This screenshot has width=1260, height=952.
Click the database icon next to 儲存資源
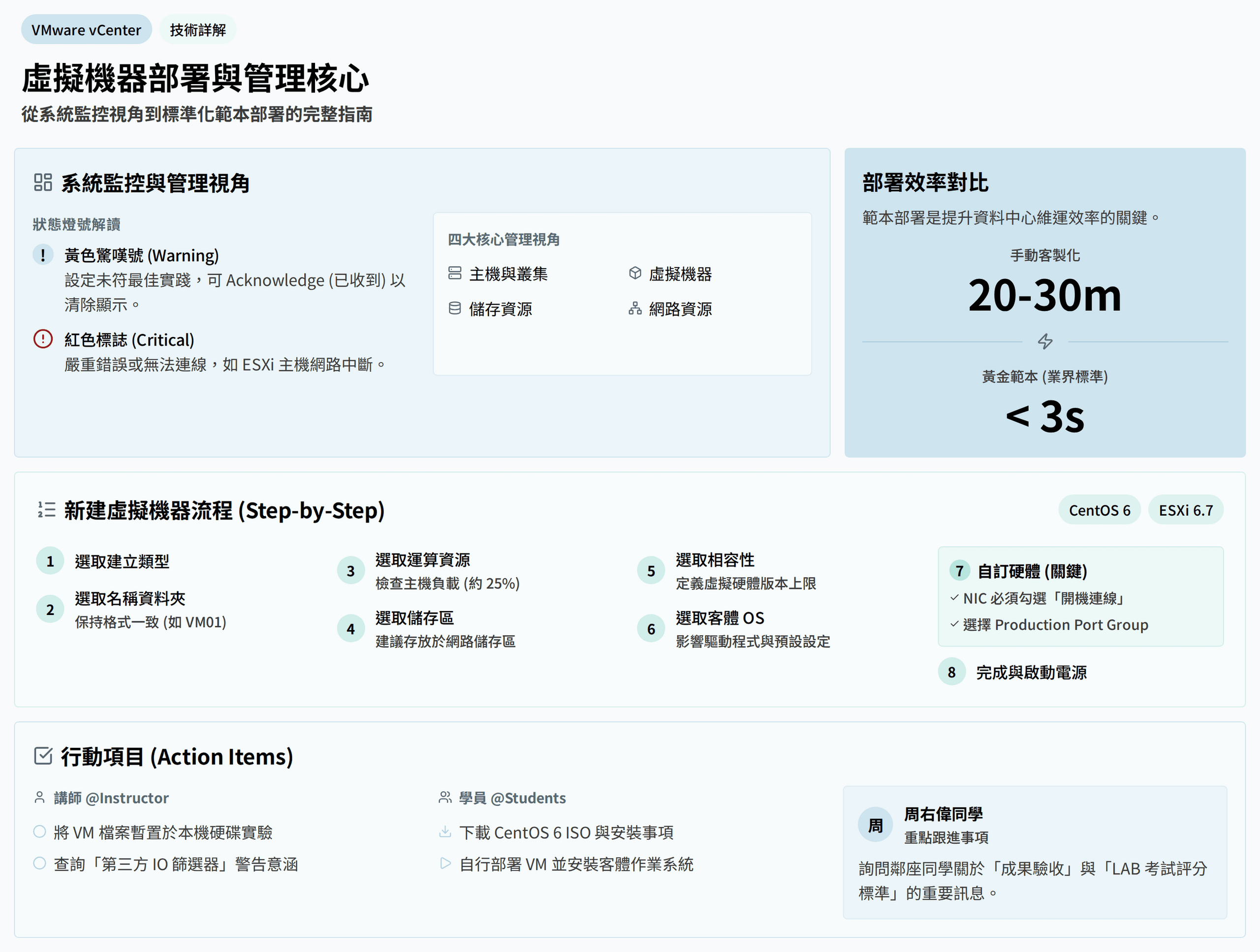[x=455, y=308]
